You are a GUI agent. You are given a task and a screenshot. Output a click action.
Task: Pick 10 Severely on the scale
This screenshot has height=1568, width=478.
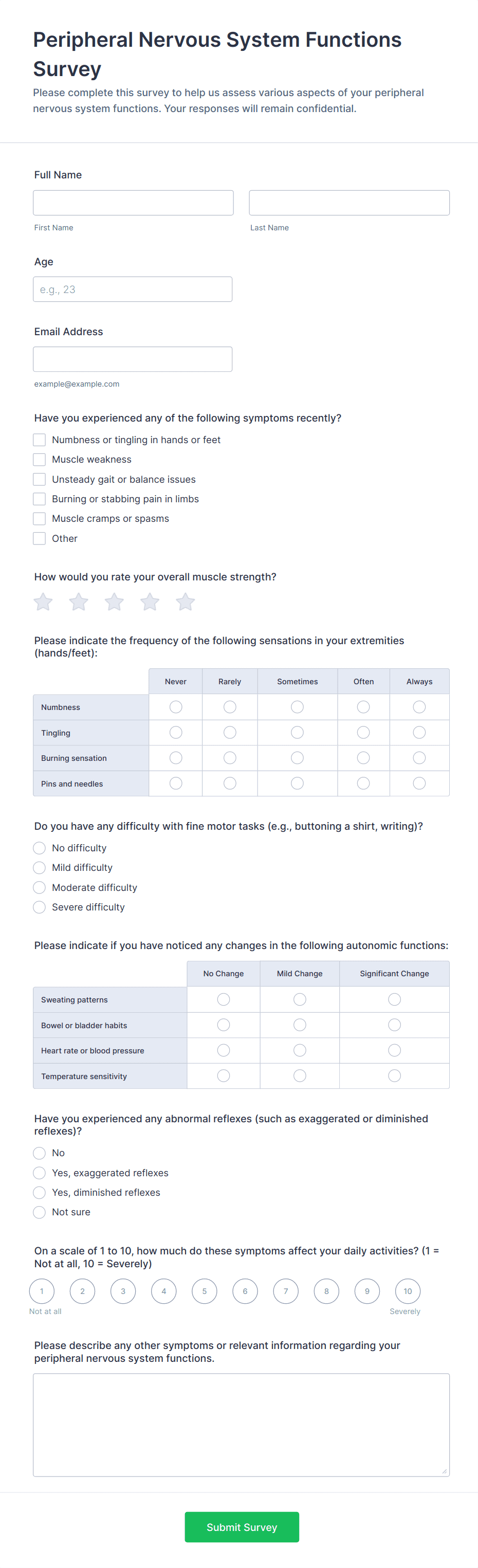[408, 1291]
